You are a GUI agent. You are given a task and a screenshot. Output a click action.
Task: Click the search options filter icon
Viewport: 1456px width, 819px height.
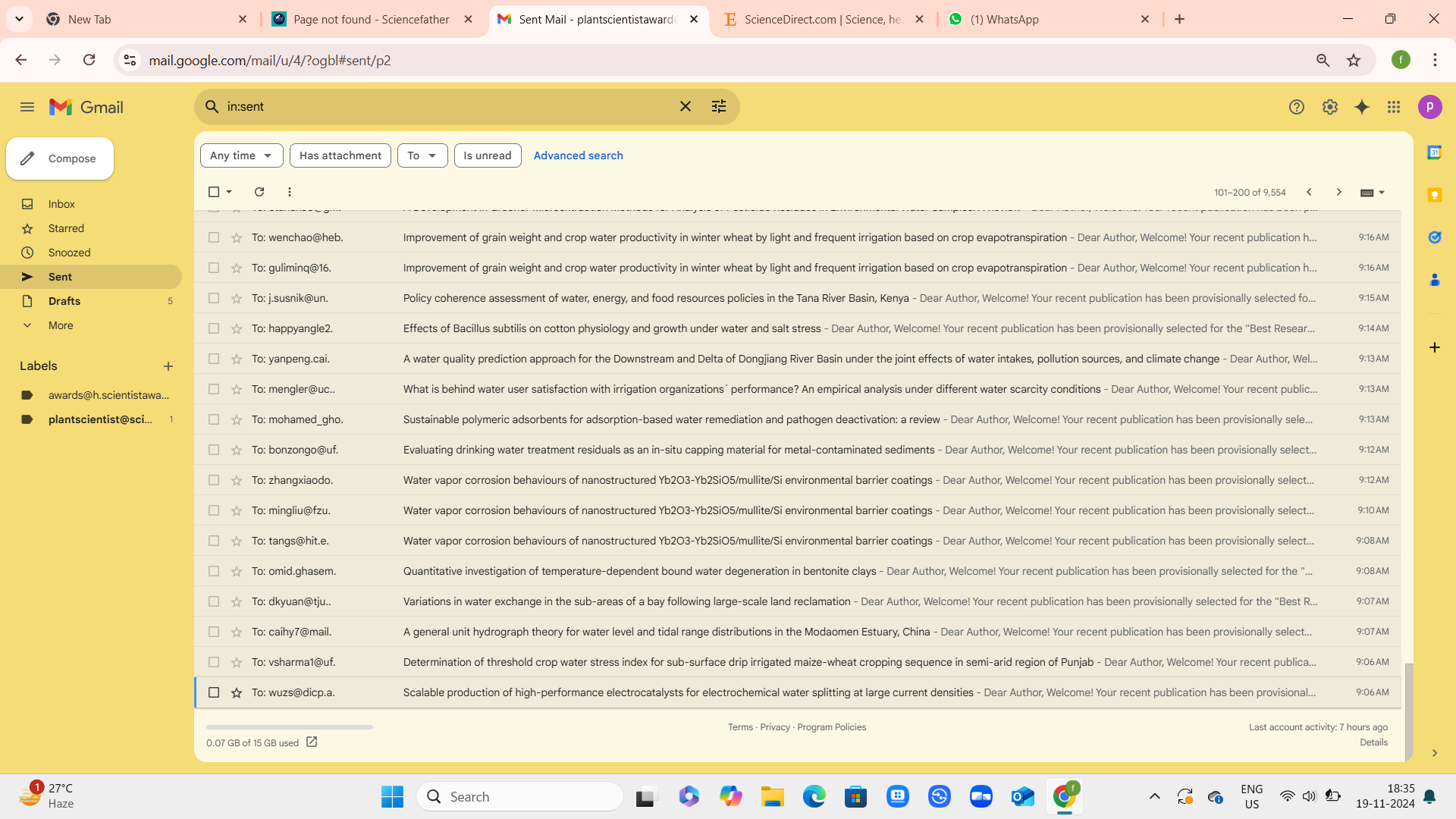pyautogui.click(x=718, y=107)
